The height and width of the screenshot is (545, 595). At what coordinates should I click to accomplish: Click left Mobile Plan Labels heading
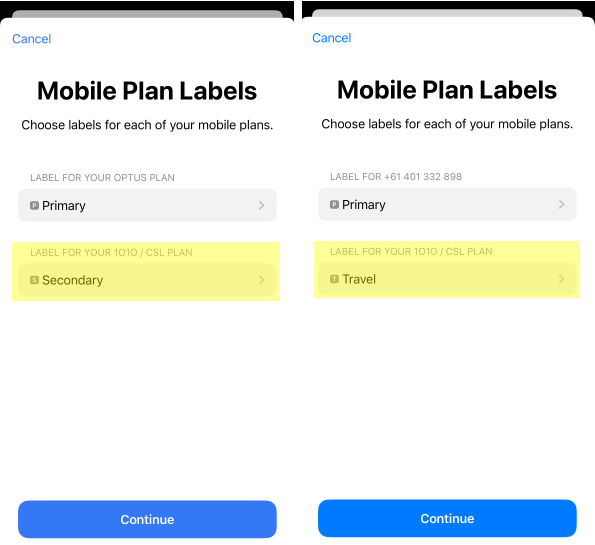click(x=147, y=91)
